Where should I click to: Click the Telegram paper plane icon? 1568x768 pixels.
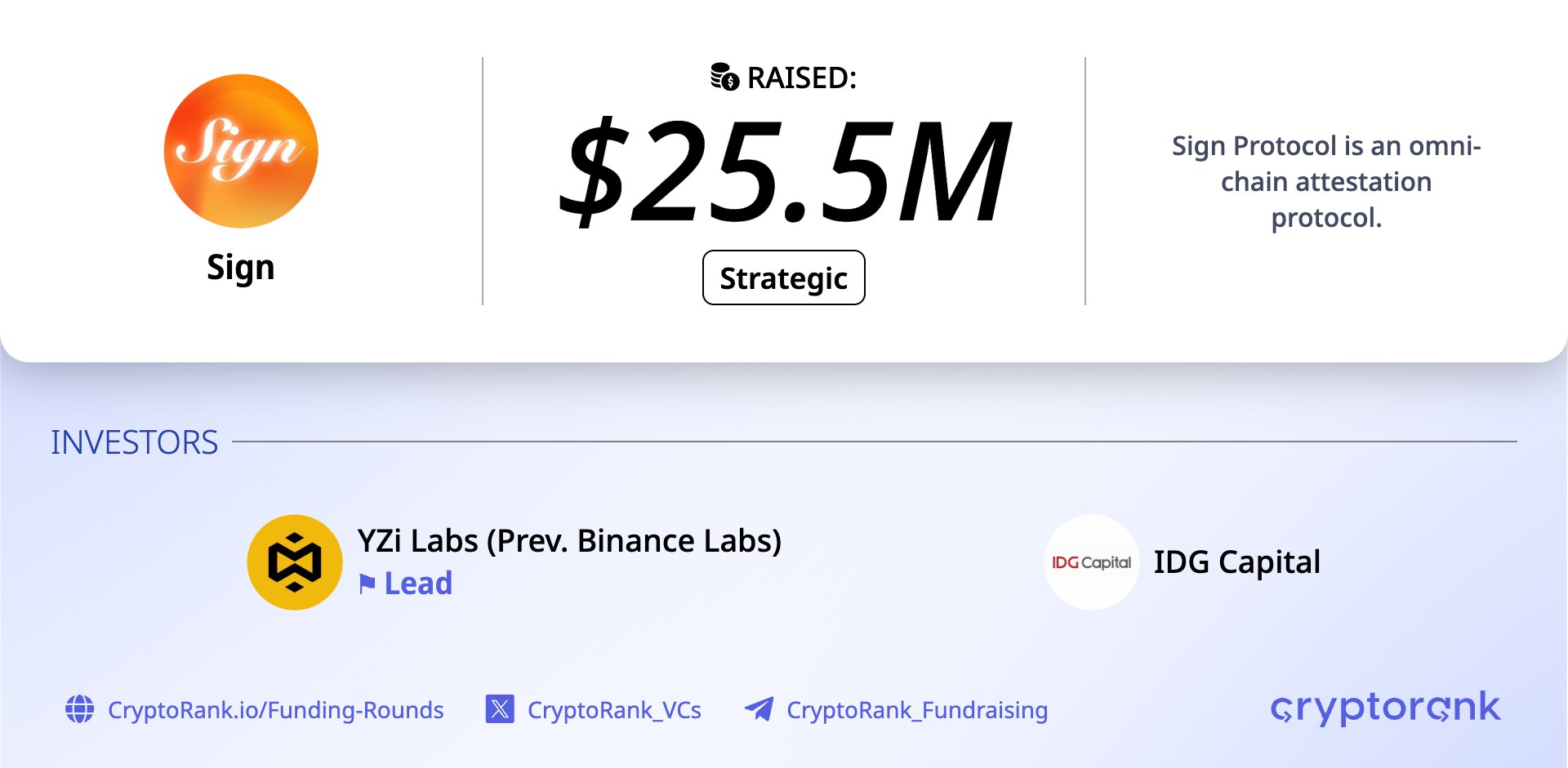759,709
